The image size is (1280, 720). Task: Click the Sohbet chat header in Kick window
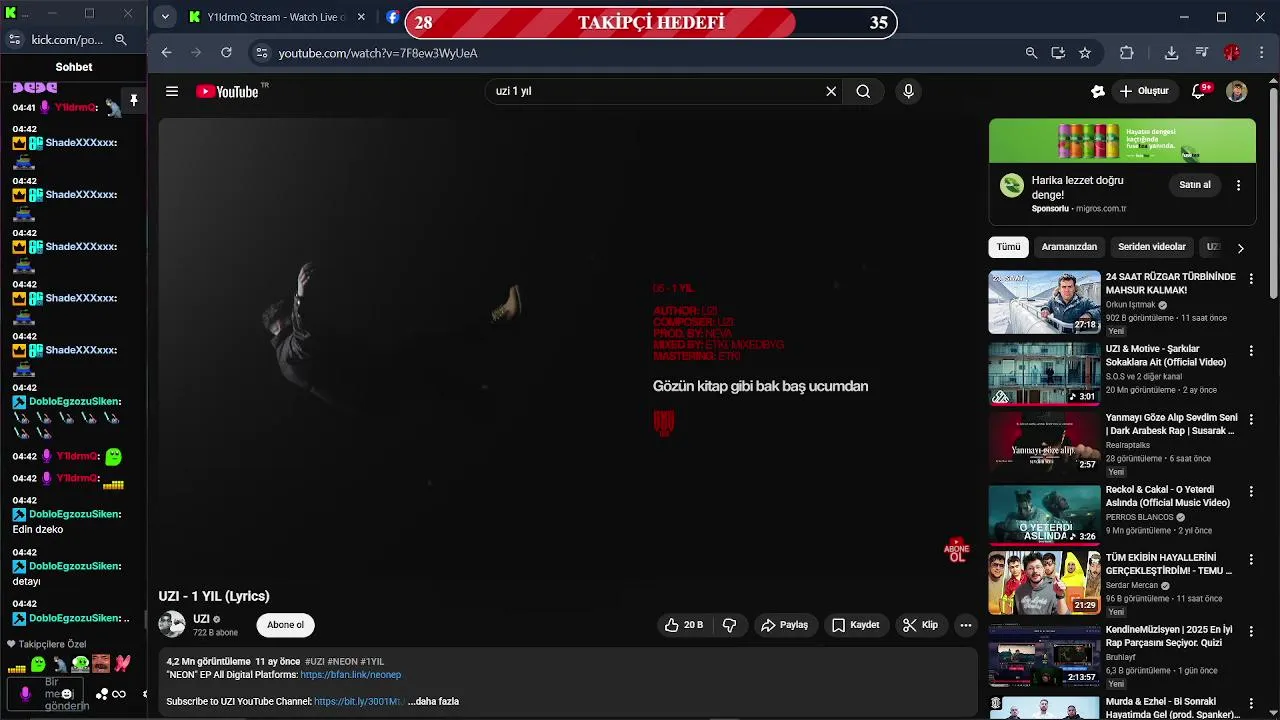[74, 67]
